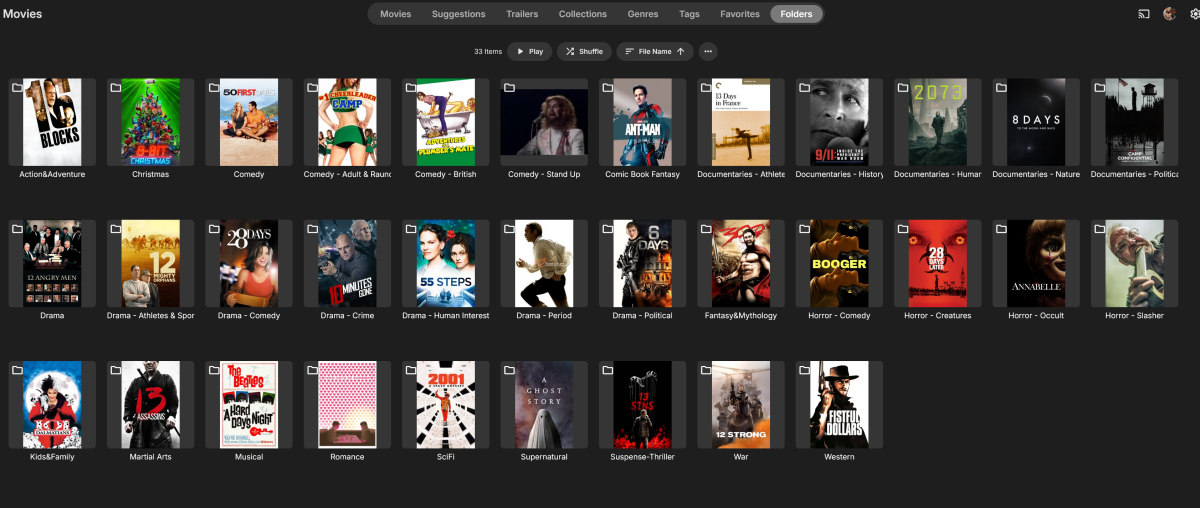Switch to the Favorites tab
The height and width of the screenshot is (508, 1200).
tap(740, 14)
